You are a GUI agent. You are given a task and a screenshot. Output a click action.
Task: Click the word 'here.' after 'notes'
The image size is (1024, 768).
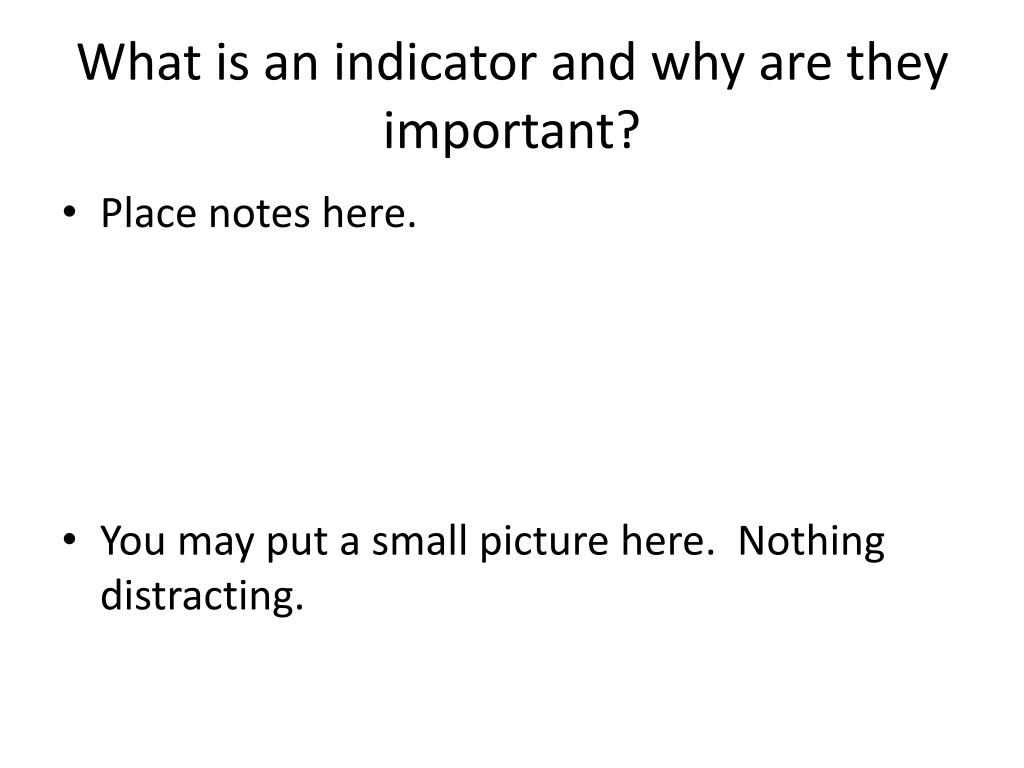click(x=369, y=213)
